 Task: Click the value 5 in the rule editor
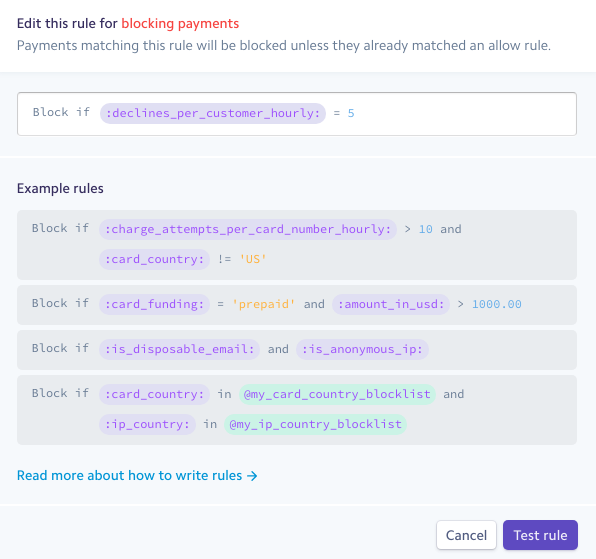pos(351,113)
